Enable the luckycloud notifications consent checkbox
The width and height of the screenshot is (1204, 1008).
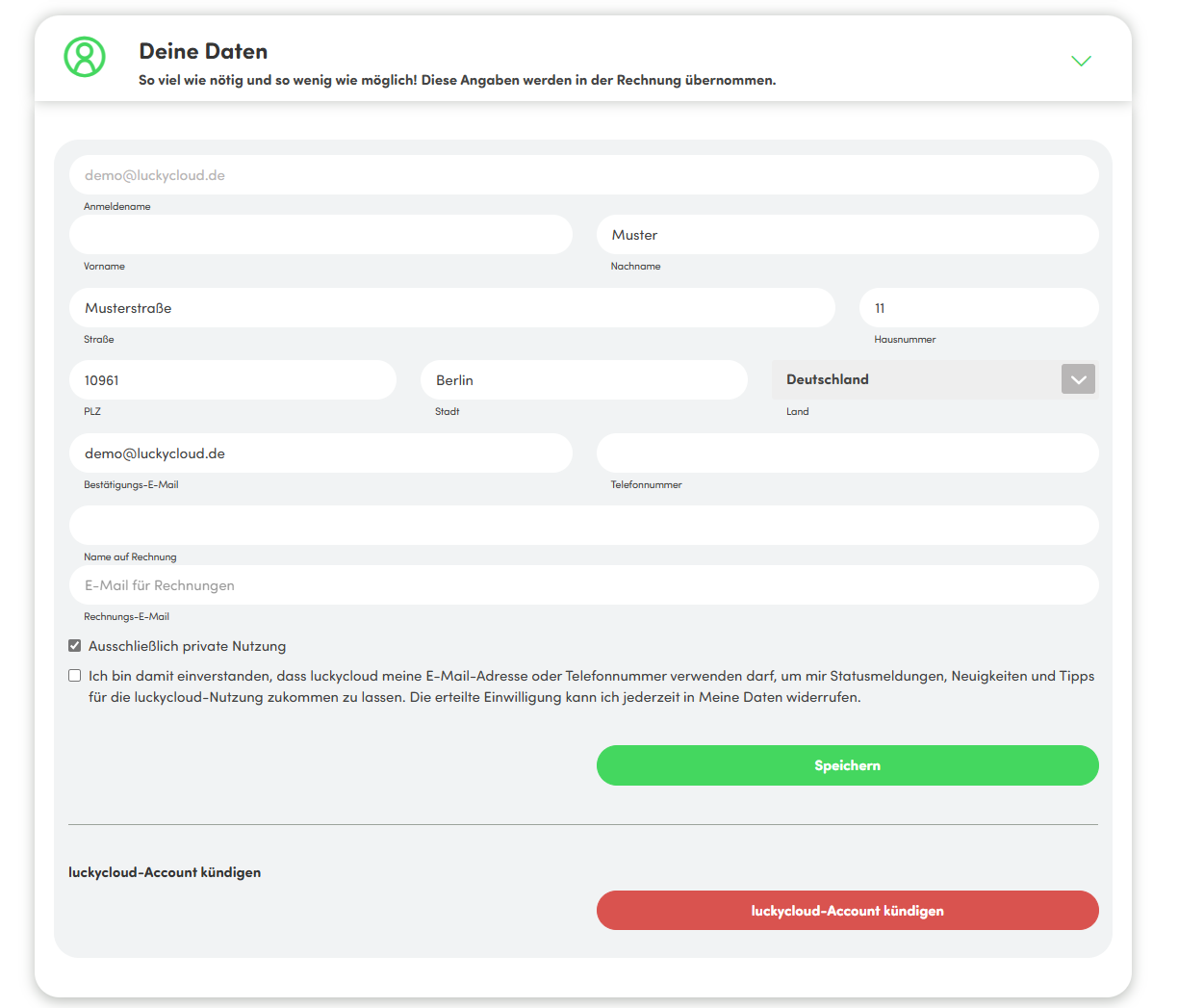click(75, 676)
